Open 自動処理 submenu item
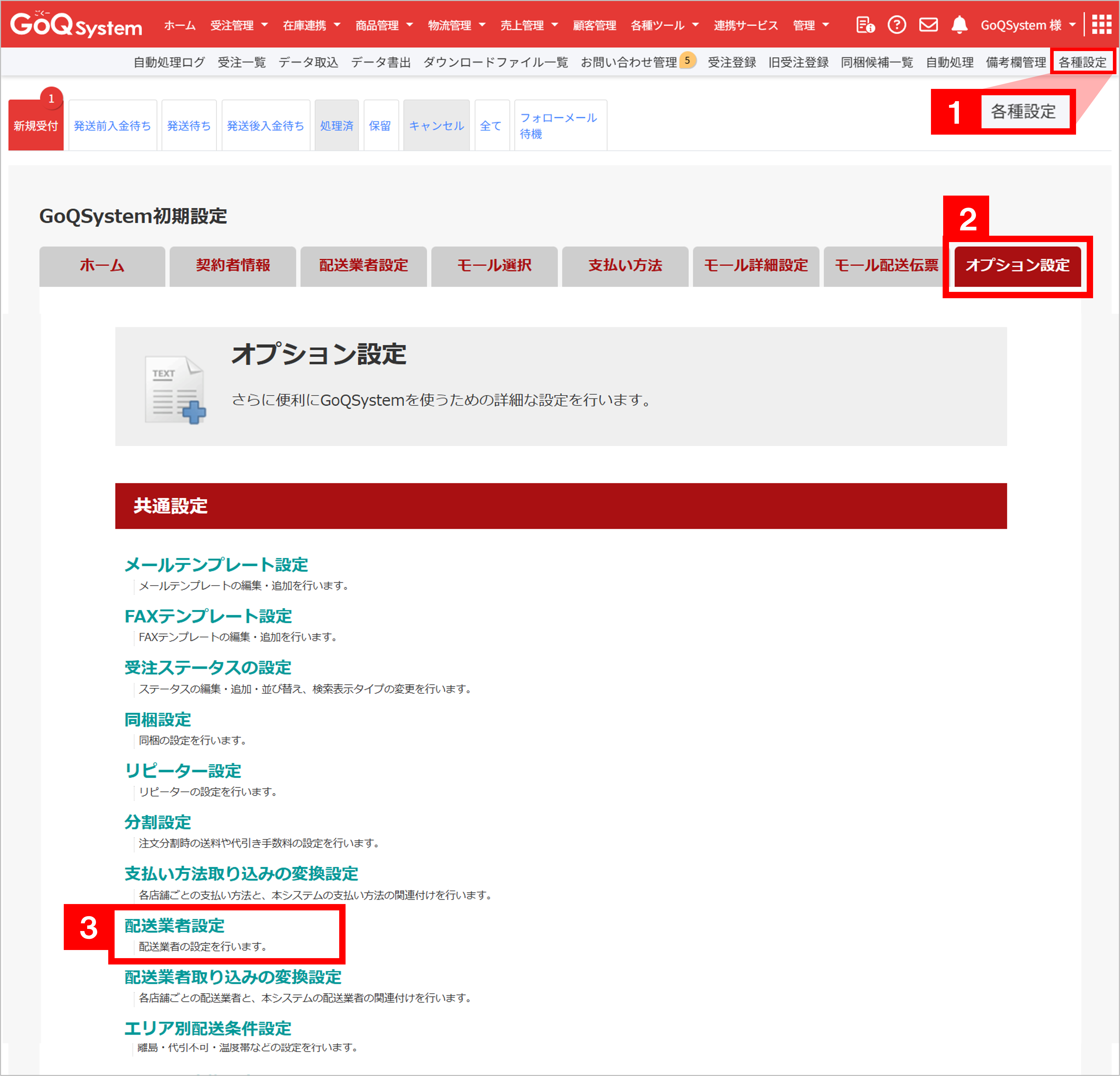The width and height of the screenshot is (1120, 1076). (950, 62)
